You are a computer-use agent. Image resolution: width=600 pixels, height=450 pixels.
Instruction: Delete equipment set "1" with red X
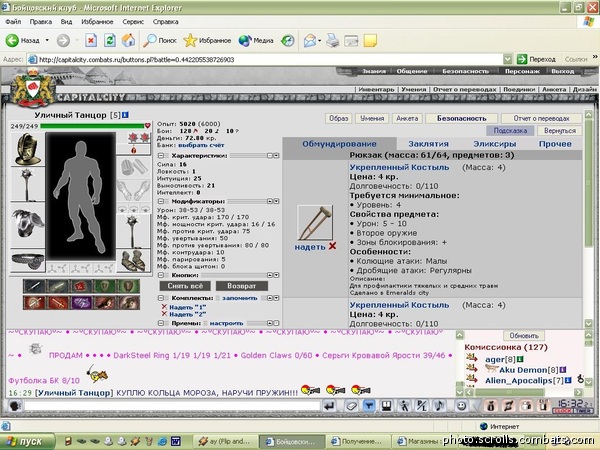pyautogui.click(x=164, y=307)
